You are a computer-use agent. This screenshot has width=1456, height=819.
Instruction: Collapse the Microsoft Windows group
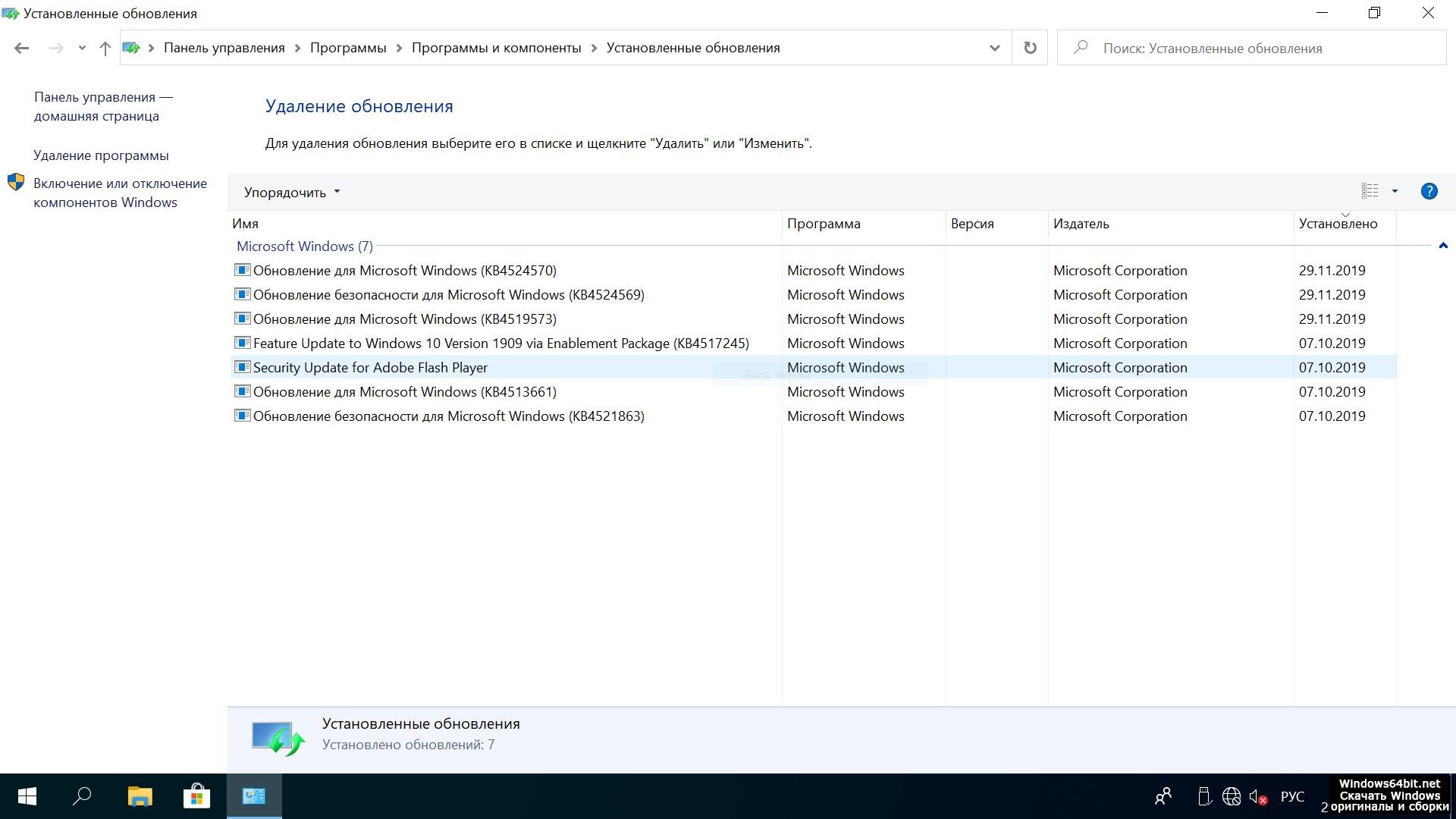[1443, 246]
